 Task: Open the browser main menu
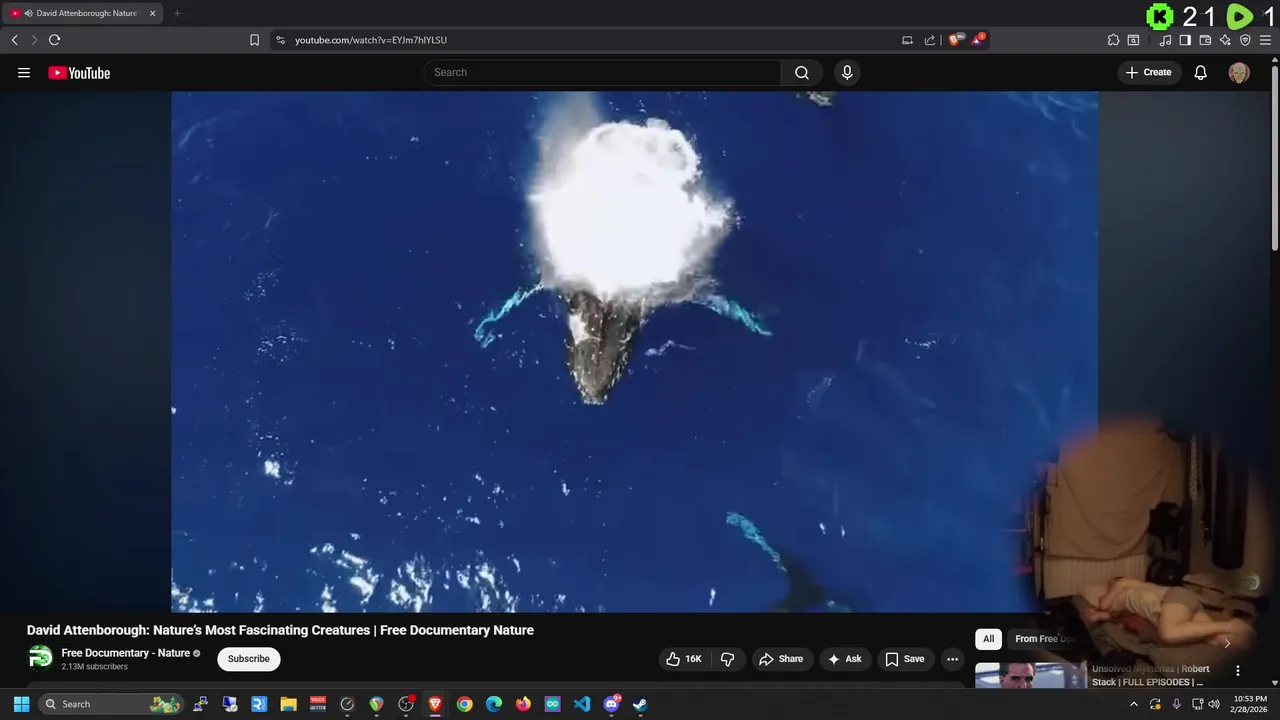[x=1265, y=40]
